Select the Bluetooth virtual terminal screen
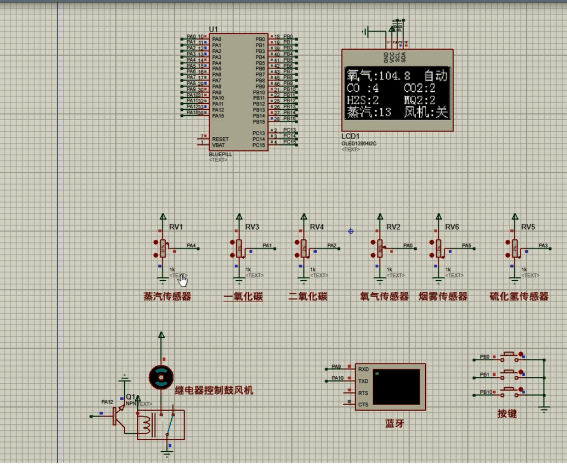Viewport: 567px width, 464px height. [x=396, y=387]
